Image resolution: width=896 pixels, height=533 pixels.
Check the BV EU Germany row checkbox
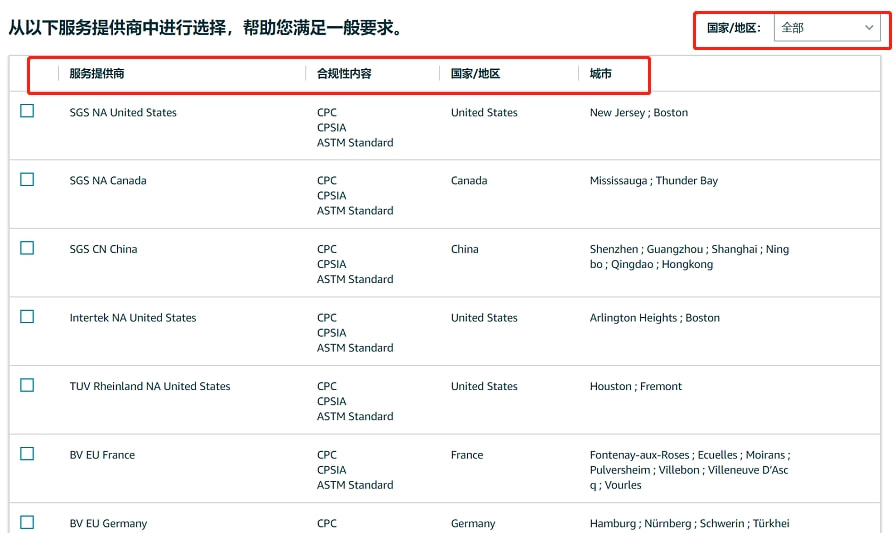[27, 522]
